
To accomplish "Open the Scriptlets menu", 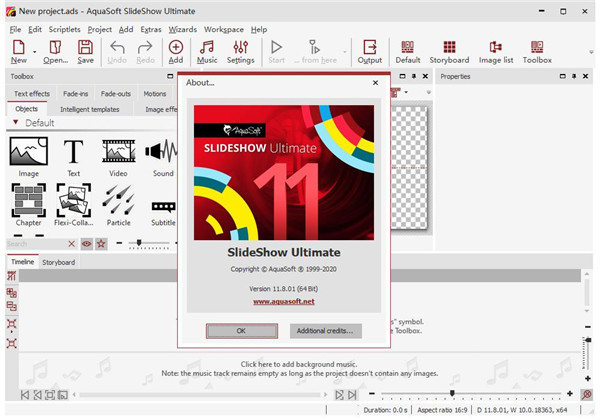I will click(64, 29).
